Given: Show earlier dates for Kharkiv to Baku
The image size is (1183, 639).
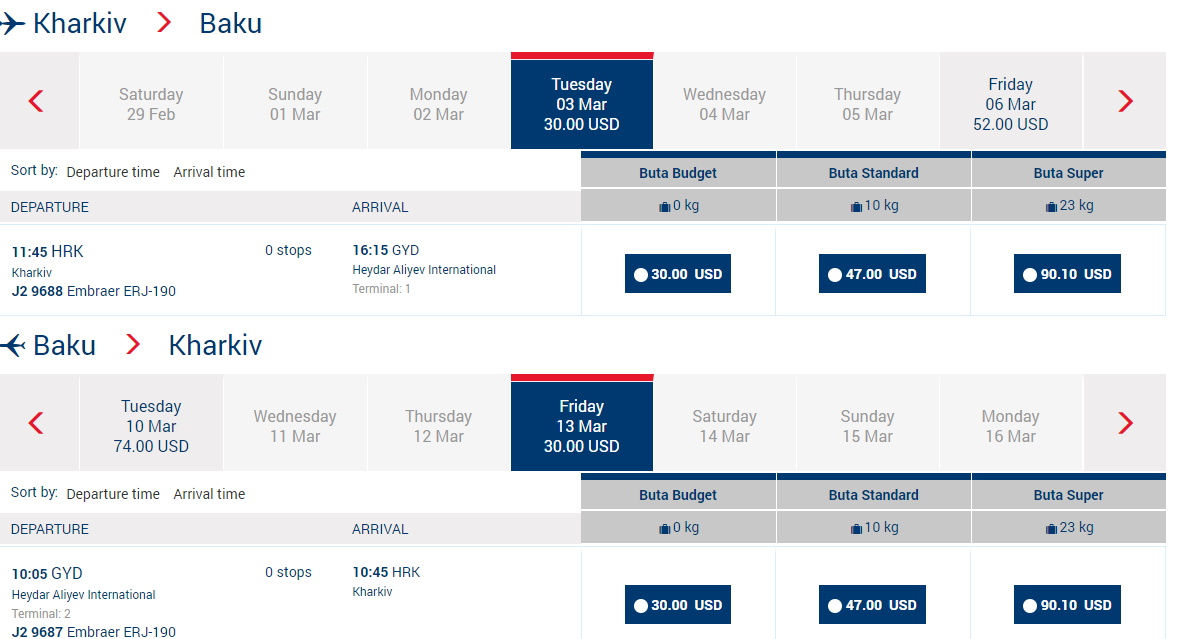Looking at the screenshot, I should point(36,101).
